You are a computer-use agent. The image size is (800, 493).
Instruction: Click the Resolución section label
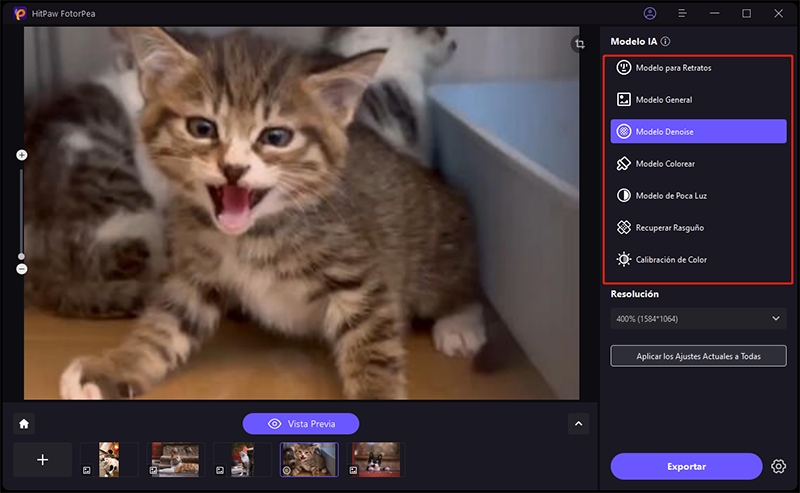(634, 294)
